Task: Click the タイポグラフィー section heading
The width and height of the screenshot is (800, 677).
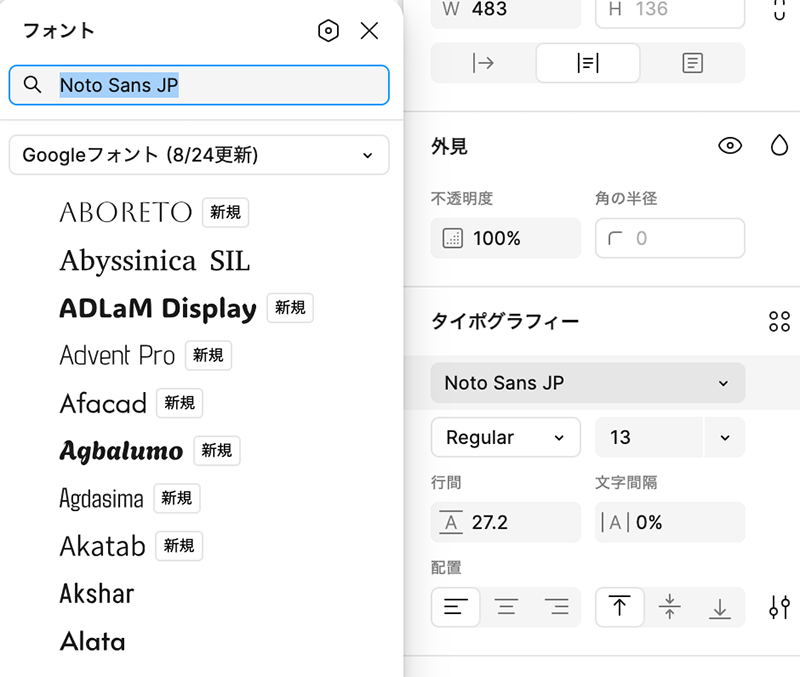Action: coord(505,321)
